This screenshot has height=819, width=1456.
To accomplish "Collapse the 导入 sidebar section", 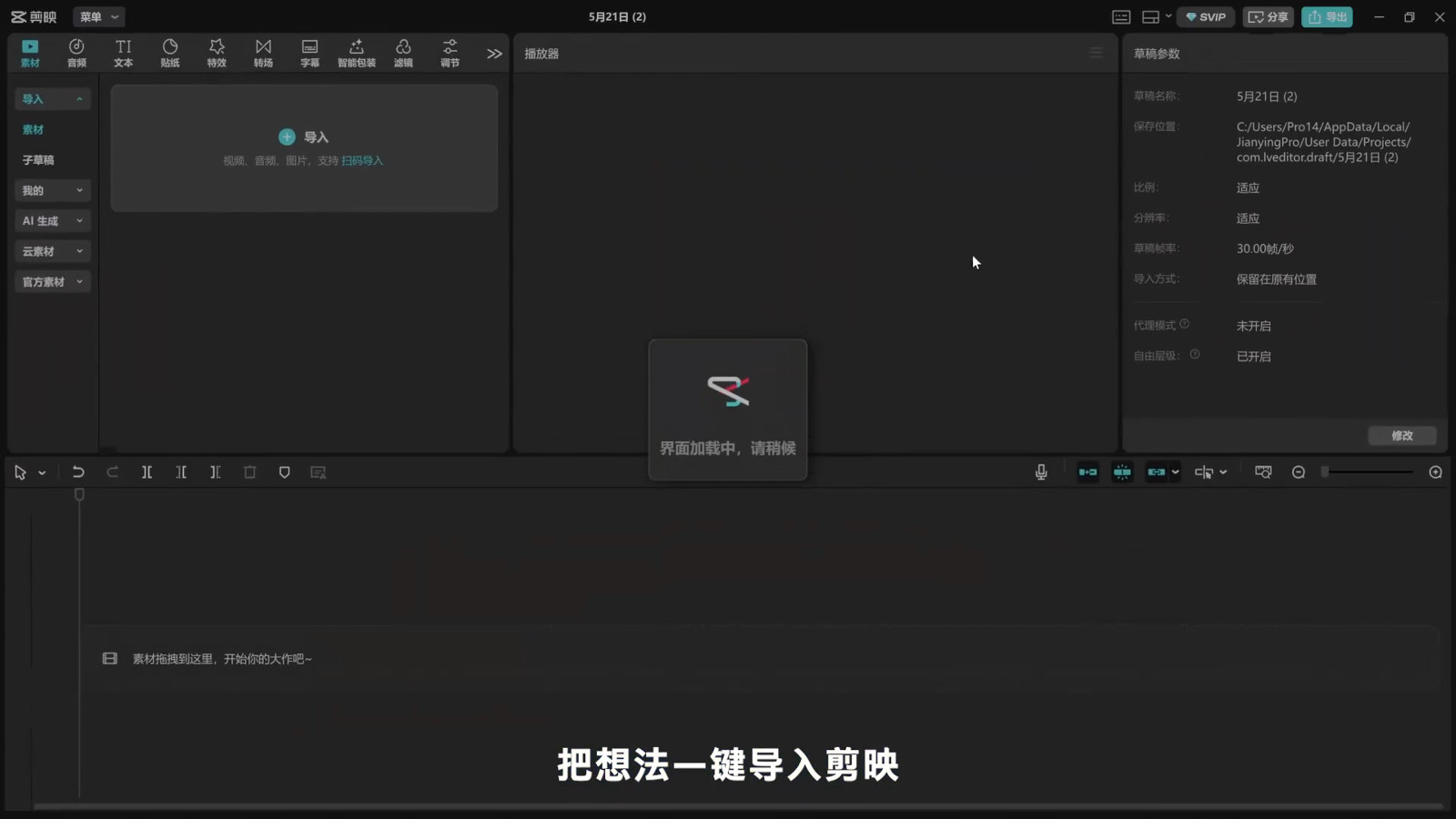I will 53,99.
